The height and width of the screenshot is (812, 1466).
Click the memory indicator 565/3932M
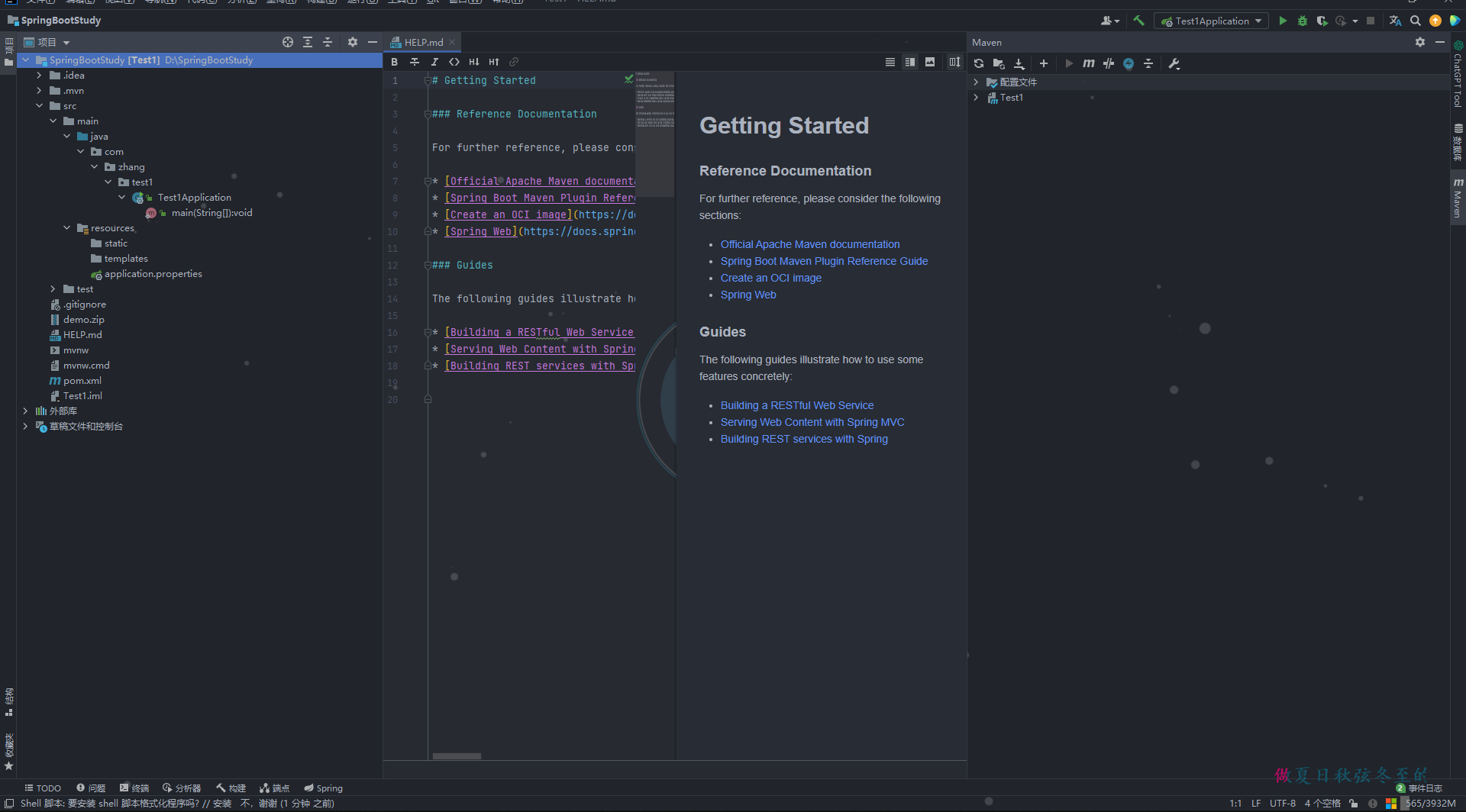pos(1431,803)
